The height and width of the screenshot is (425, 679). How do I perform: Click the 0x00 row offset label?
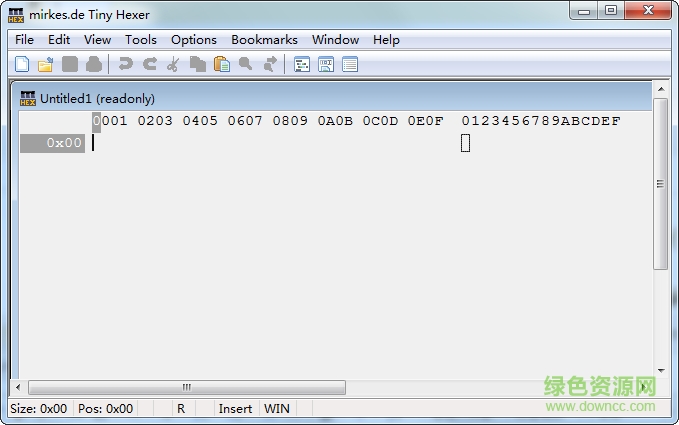[x=52, y=143]
